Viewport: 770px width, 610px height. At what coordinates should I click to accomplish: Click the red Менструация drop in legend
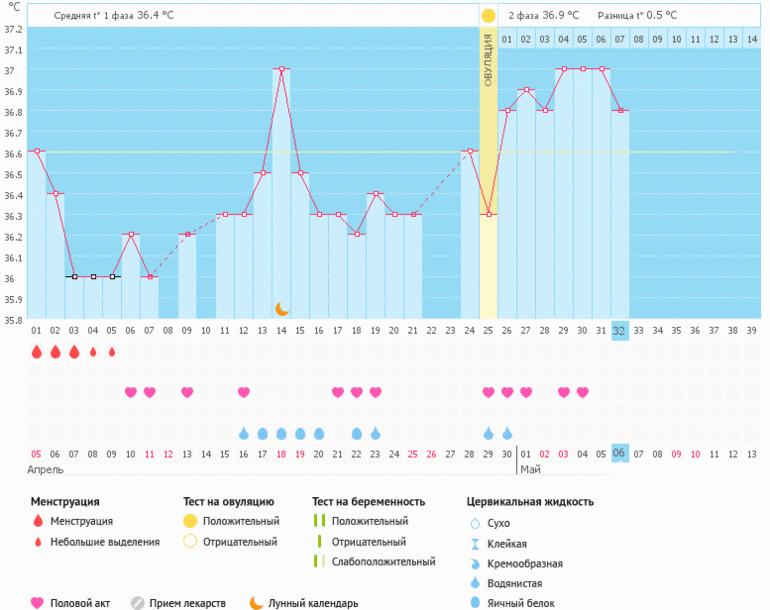coord(38,521)
